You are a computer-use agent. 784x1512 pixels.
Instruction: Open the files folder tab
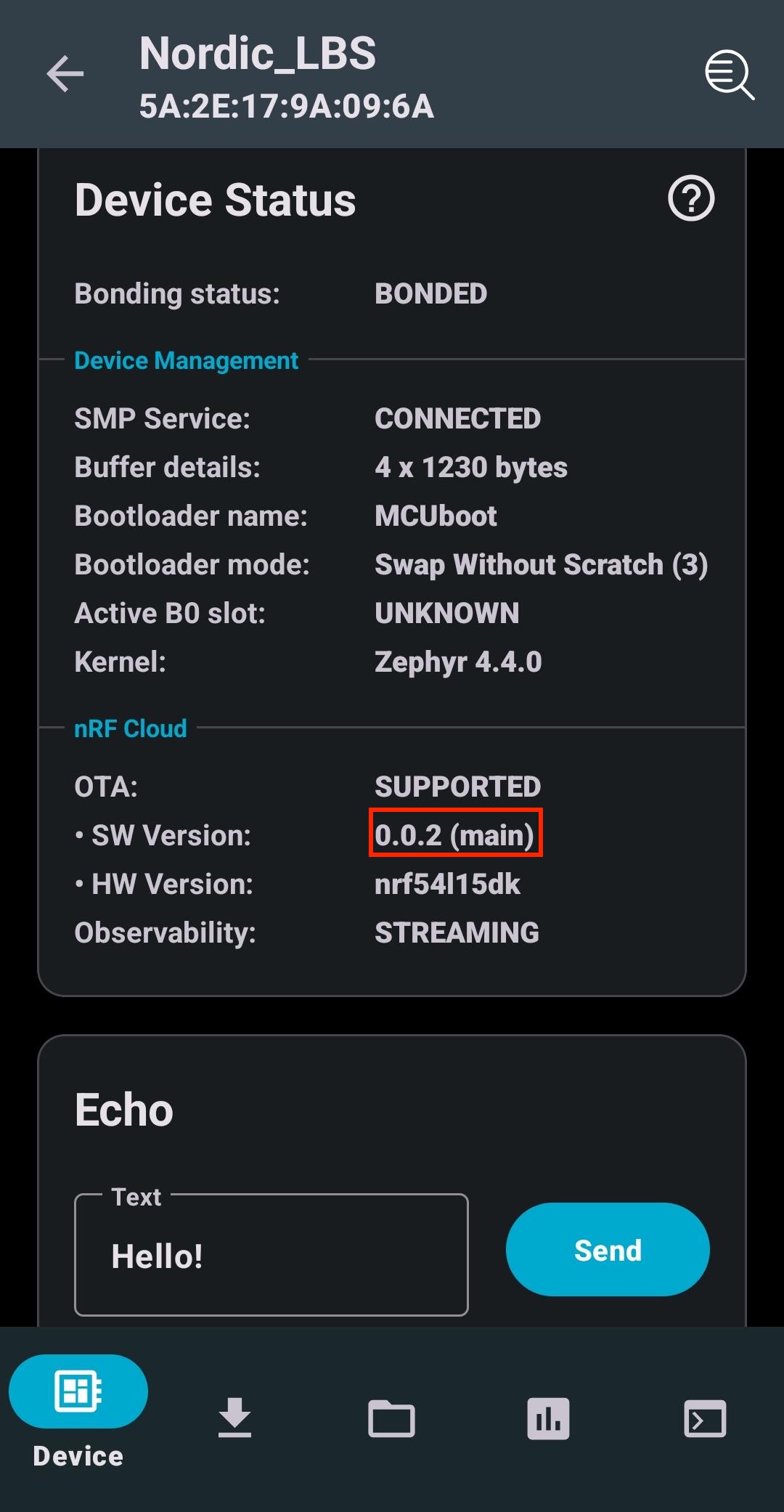tap(391, 1418)
